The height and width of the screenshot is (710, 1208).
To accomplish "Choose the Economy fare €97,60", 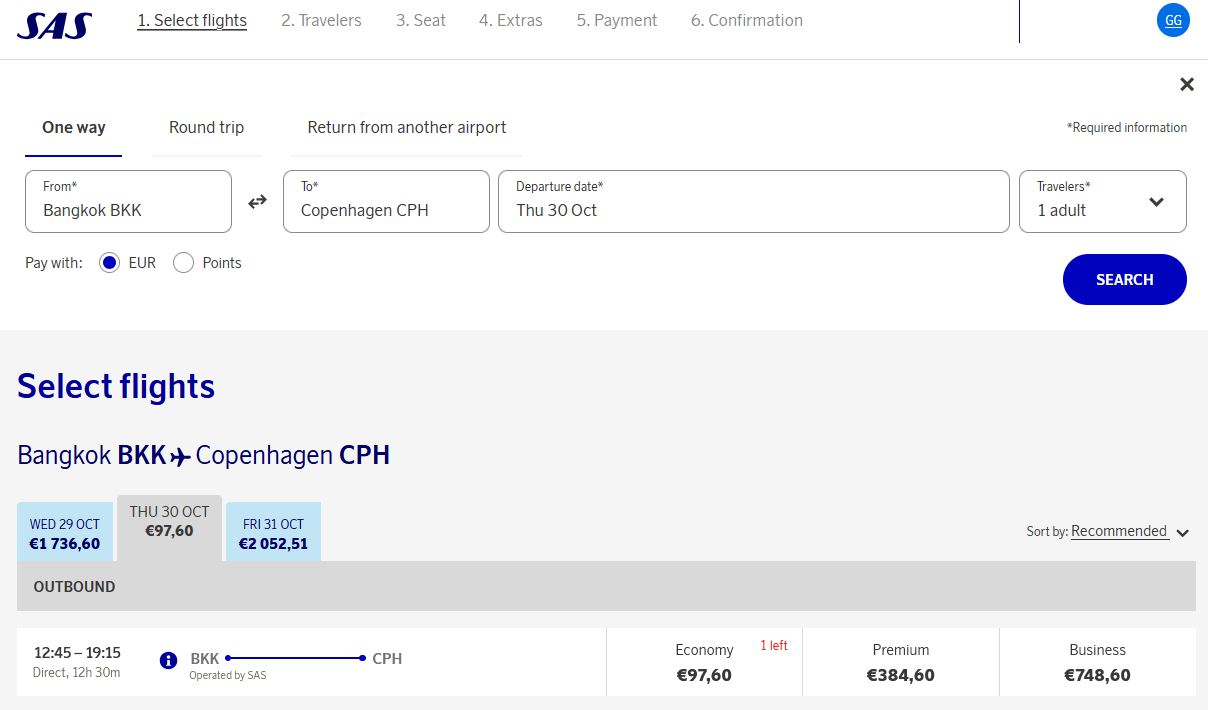I will (704, 662).
